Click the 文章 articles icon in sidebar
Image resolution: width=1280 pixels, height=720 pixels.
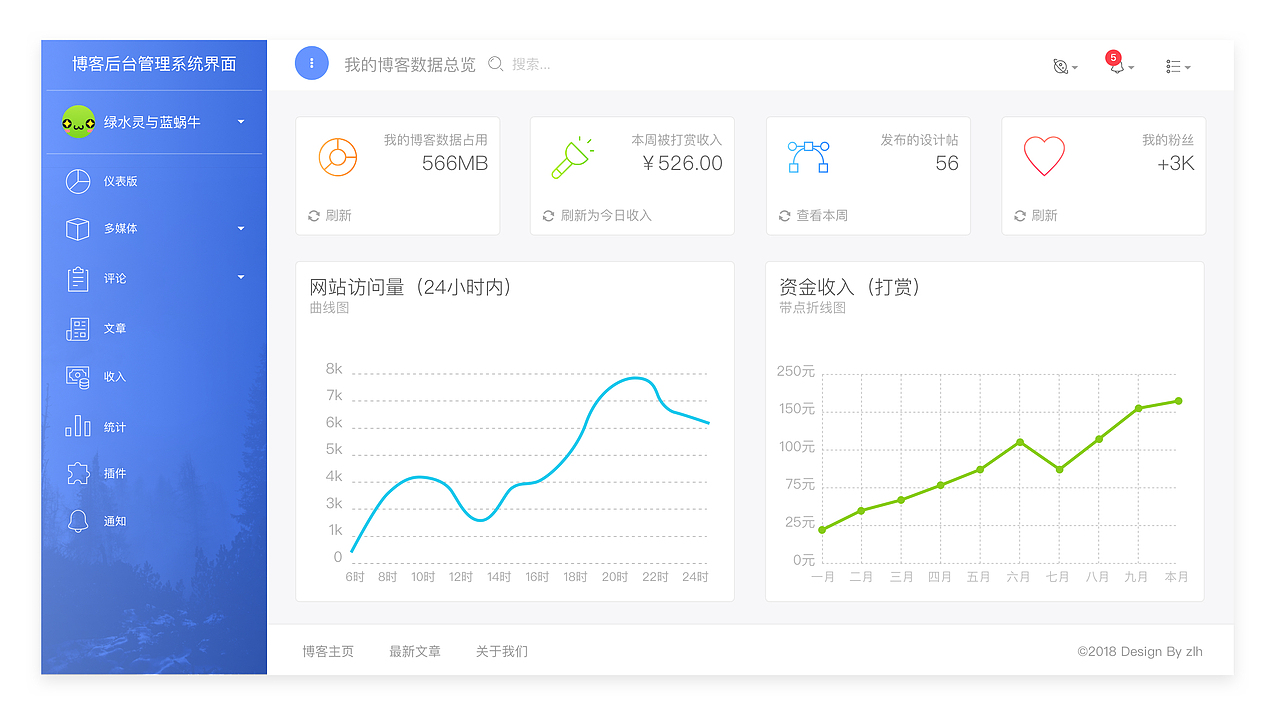tap(77, 328)
